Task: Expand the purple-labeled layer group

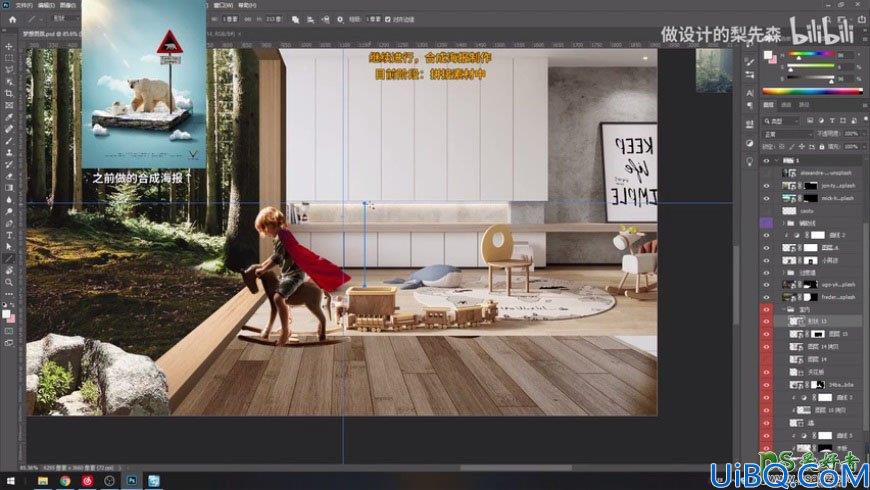Action: tap(783, 223)
